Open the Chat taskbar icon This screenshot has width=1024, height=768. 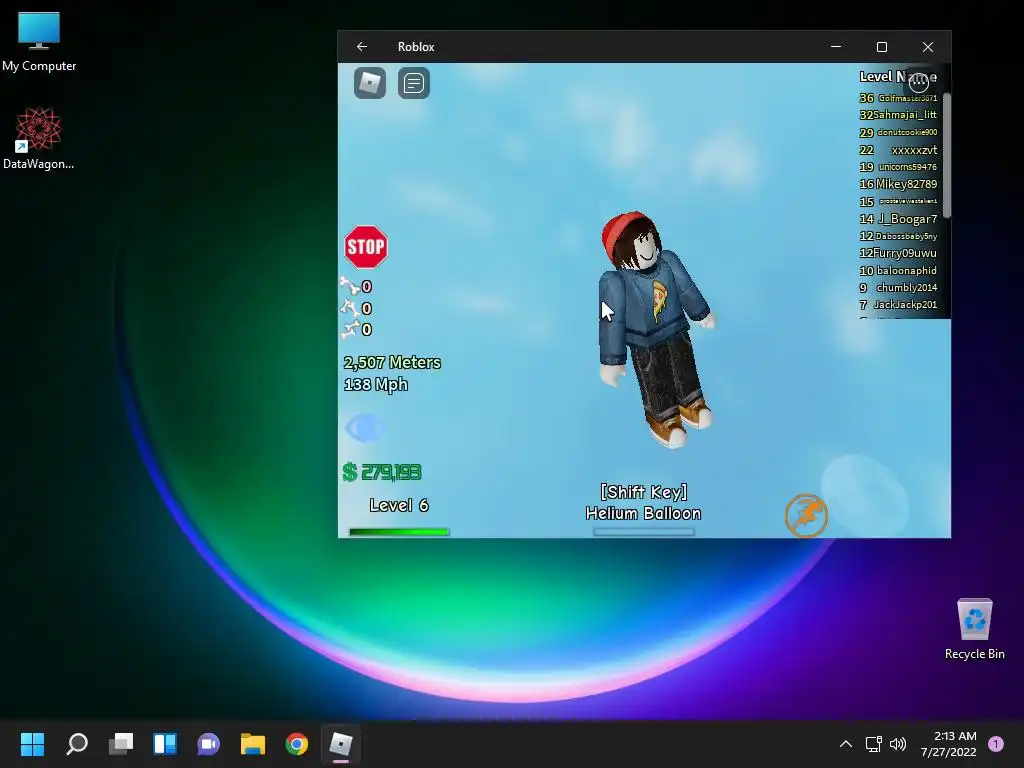[x=208, y=744]
